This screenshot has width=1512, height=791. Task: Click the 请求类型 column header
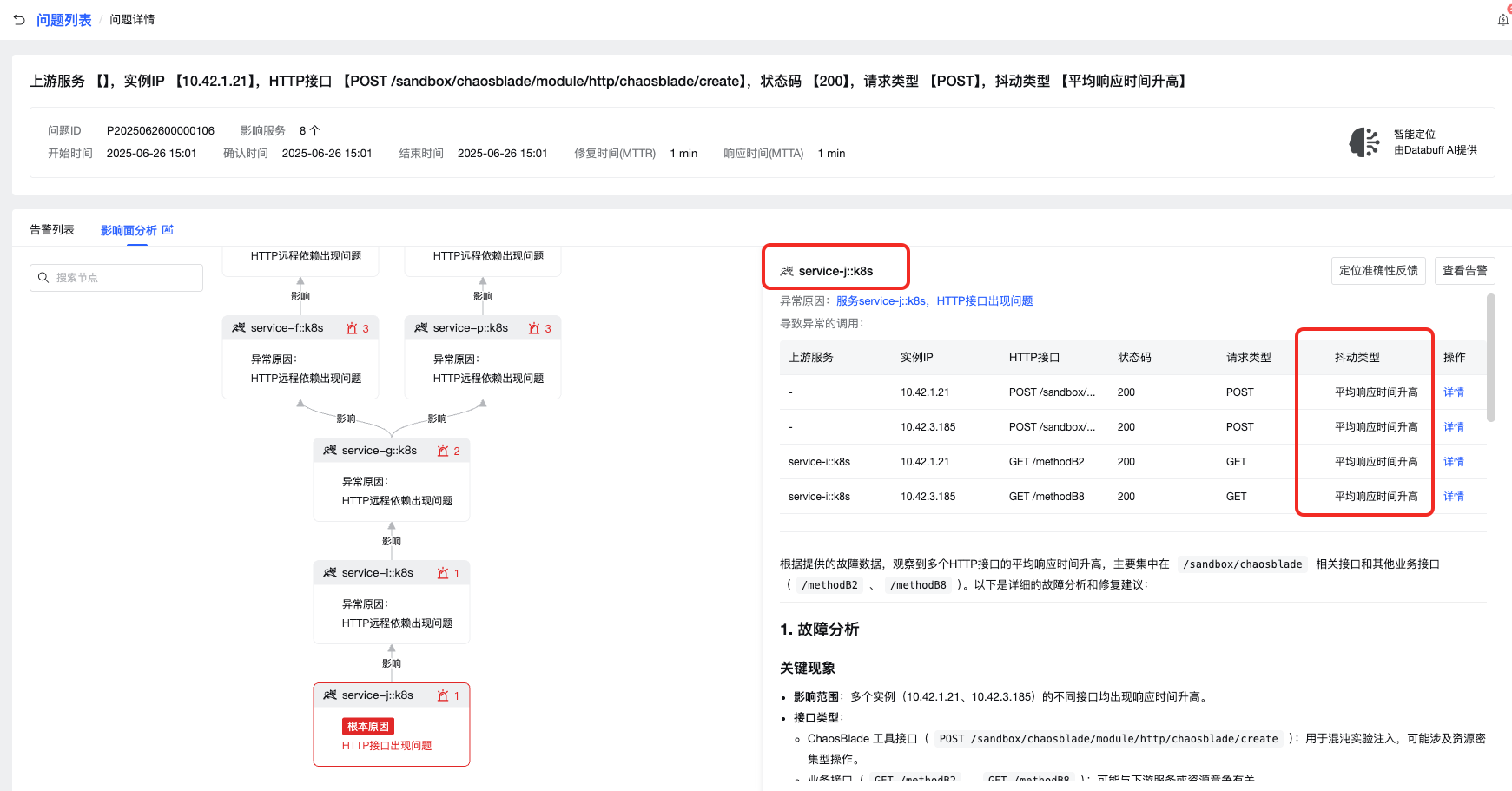coord(1249,358)
